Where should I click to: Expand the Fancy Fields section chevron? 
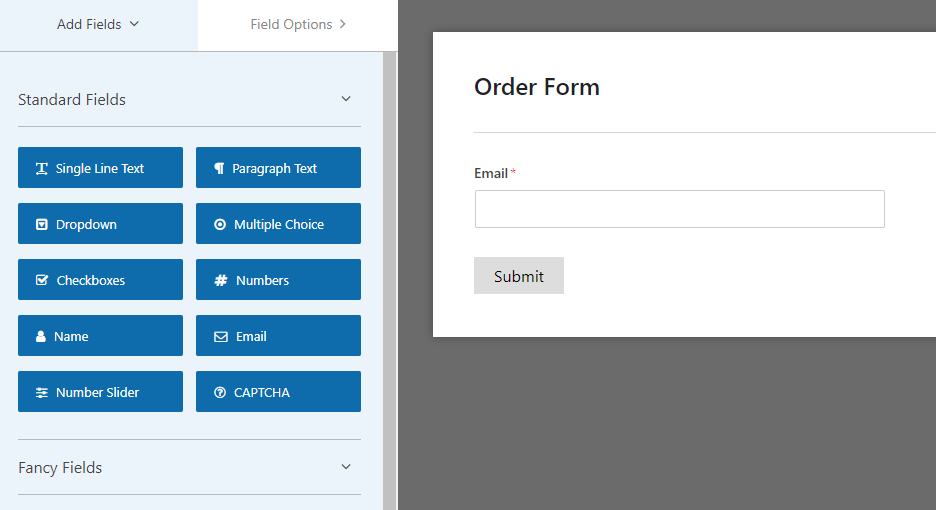pyautogui.click(x=346, y=467)
